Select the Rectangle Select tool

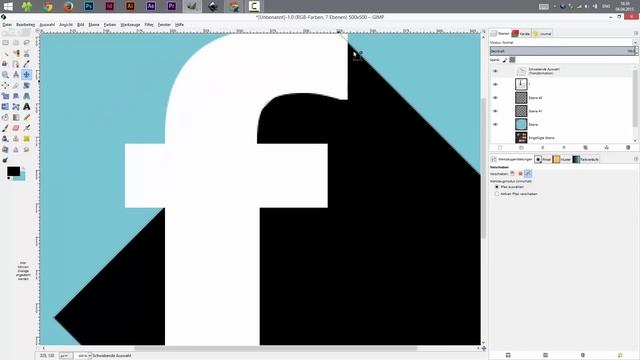click(5, 42)
